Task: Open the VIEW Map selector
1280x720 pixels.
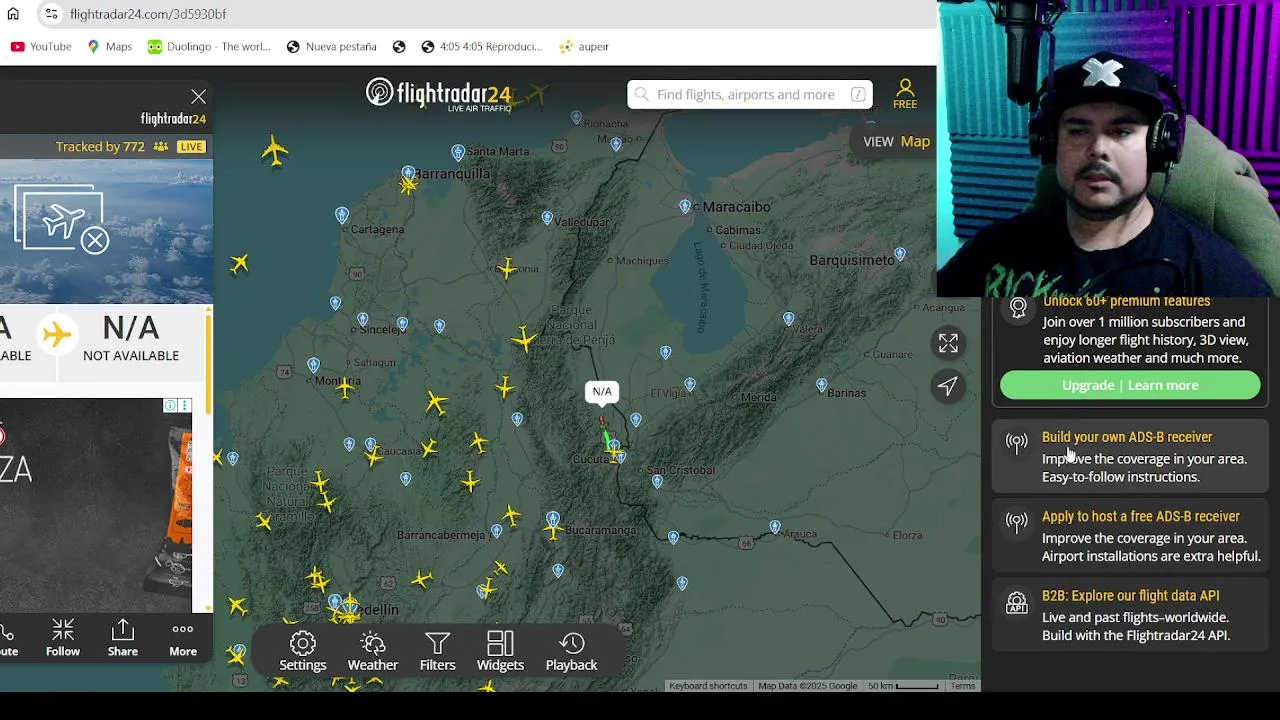Action: click(897, 141)
